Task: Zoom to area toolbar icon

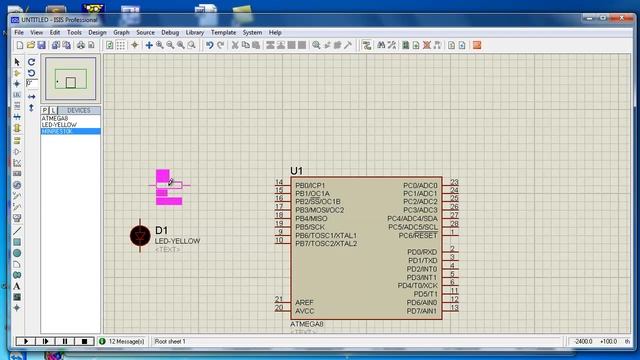Action: click(191, 45)
